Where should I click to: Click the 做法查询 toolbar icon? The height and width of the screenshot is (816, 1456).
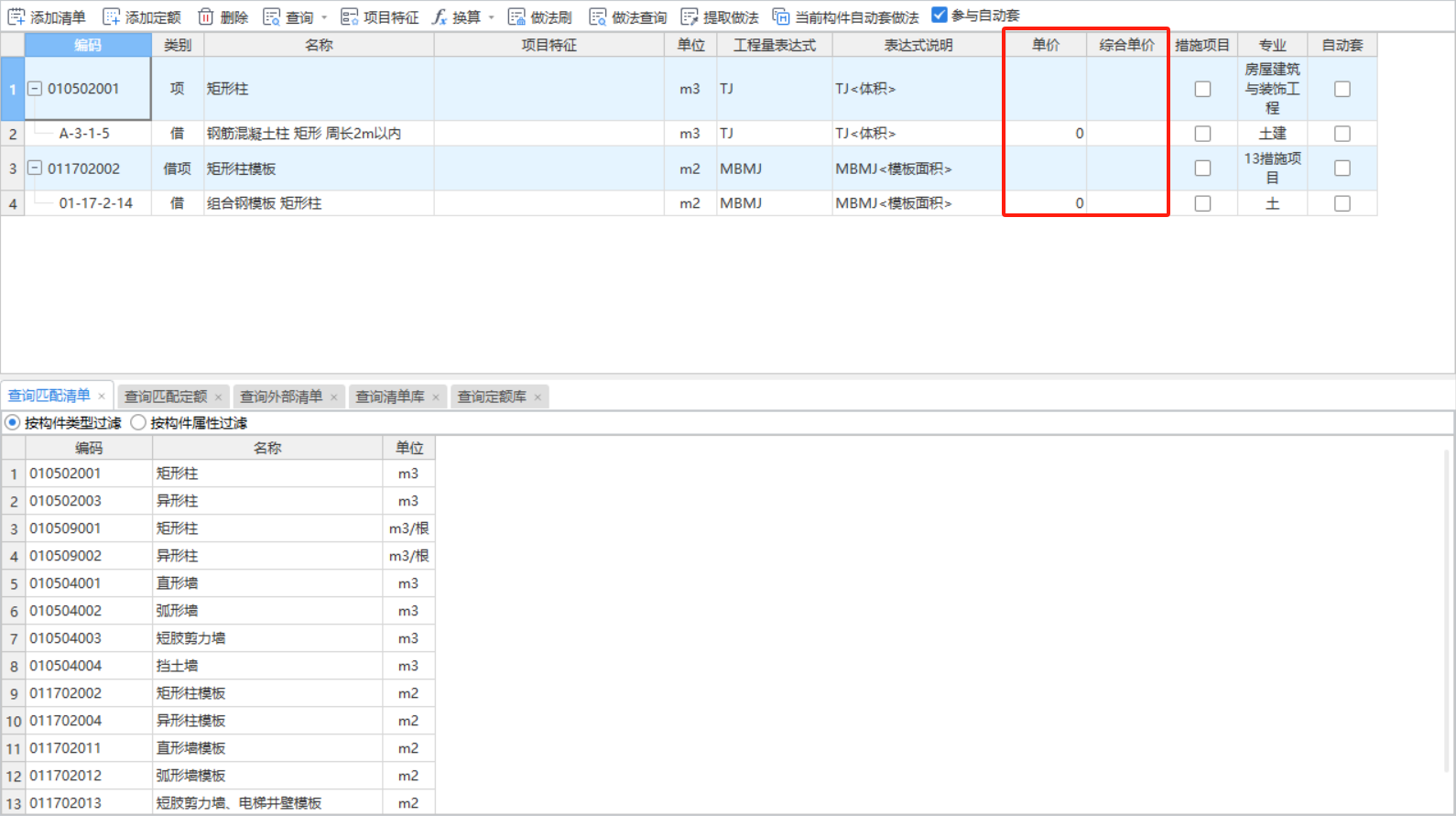click(598, 16)
